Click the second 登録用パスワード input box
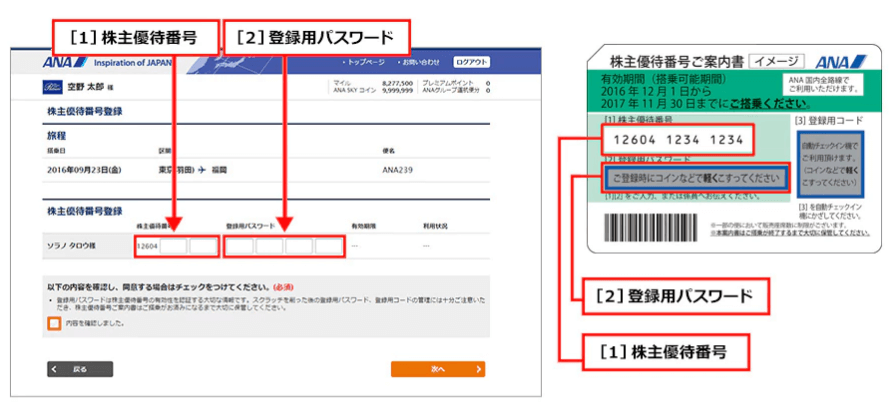 click(x=270, y=245)
